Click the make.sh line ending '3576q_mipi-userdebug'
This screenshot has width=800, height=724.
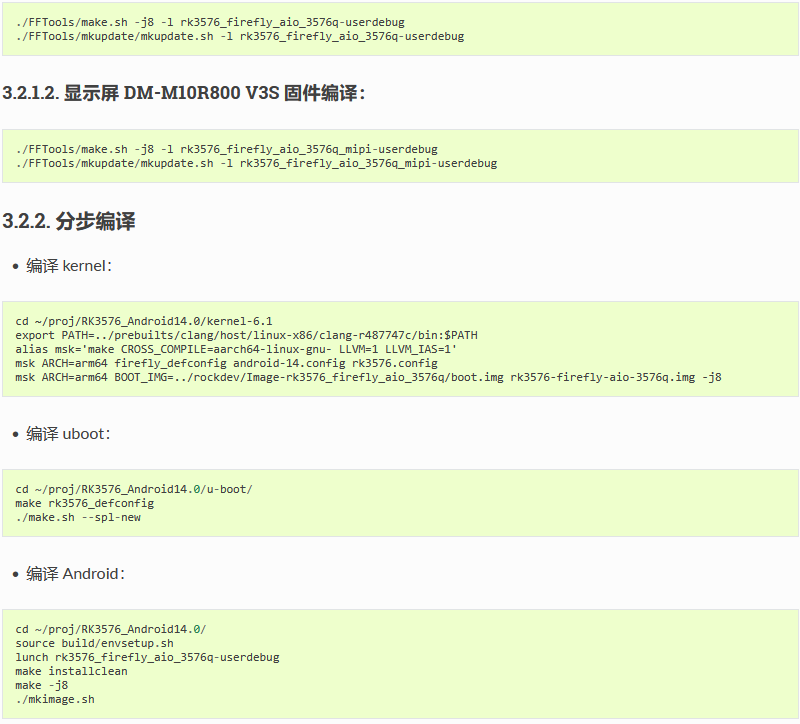[227, 149]
